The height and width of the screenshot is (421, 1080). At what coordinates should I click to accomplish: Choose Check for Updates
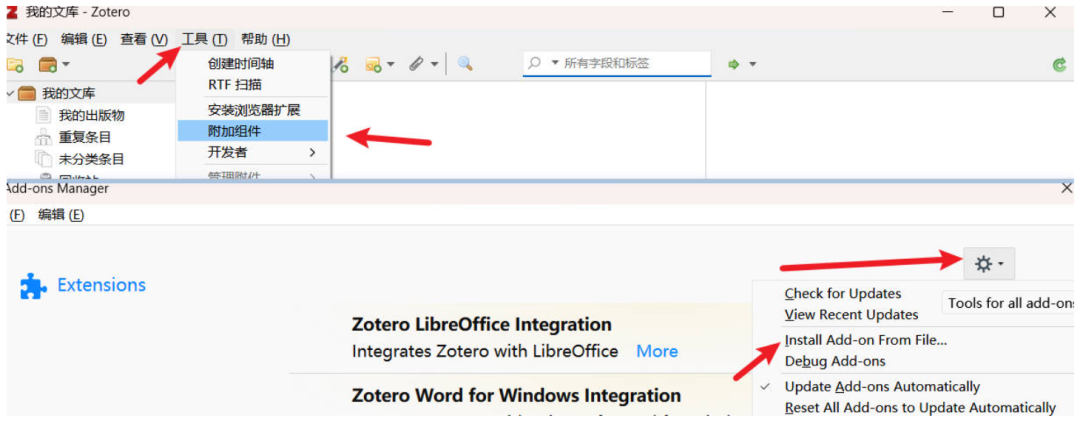click(x=842, y=294)
